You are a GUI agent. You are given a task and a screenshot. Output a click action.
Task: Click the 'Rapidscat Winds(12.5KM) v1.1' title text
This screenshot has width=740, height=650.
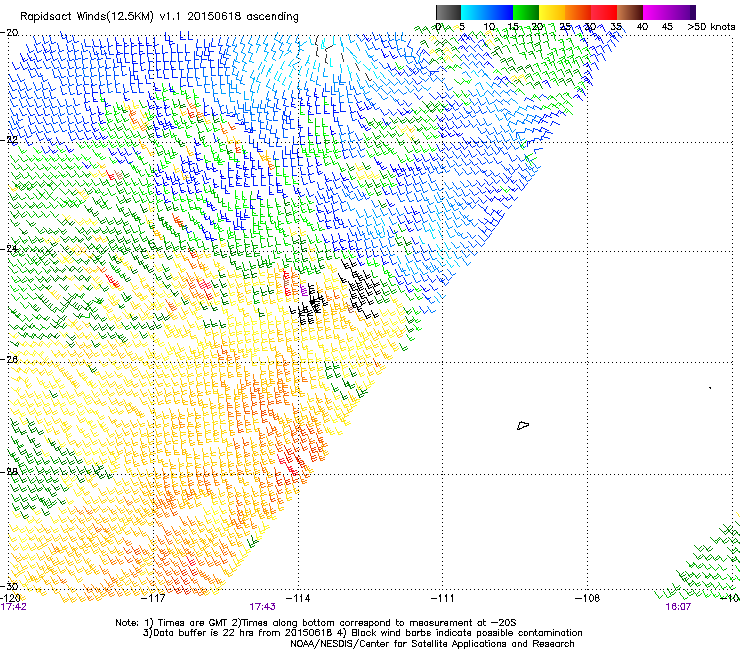(101, 17)
